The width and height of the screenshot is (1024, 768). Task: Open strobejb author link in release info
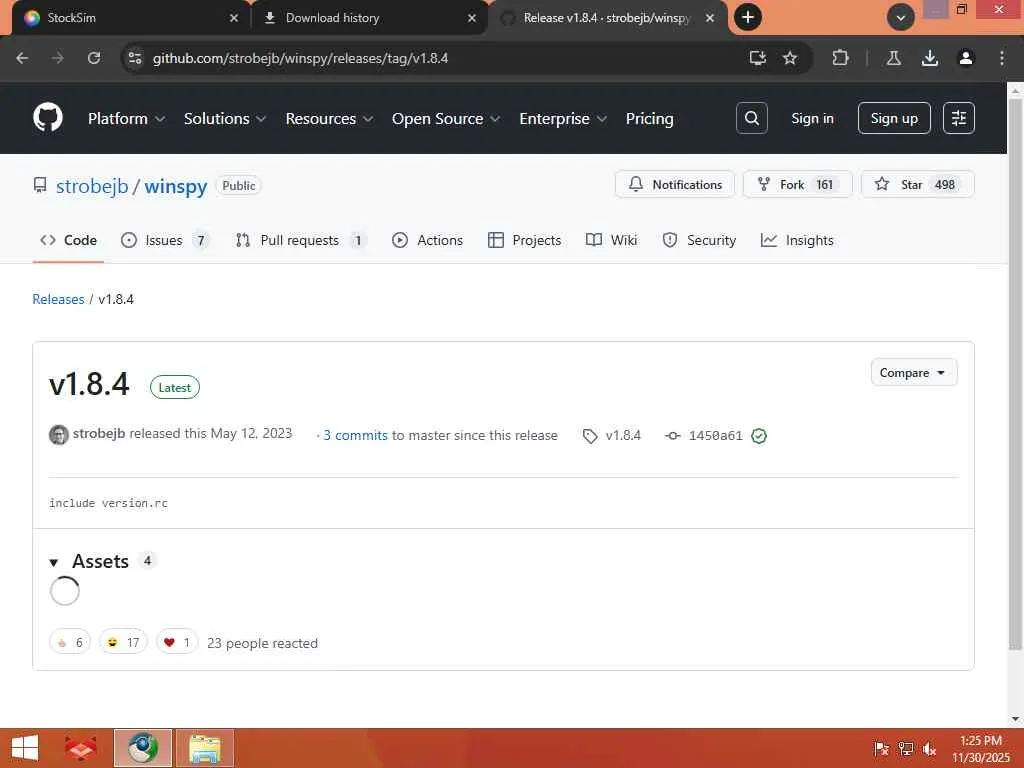pyautogui.click(x=99, y=433)
